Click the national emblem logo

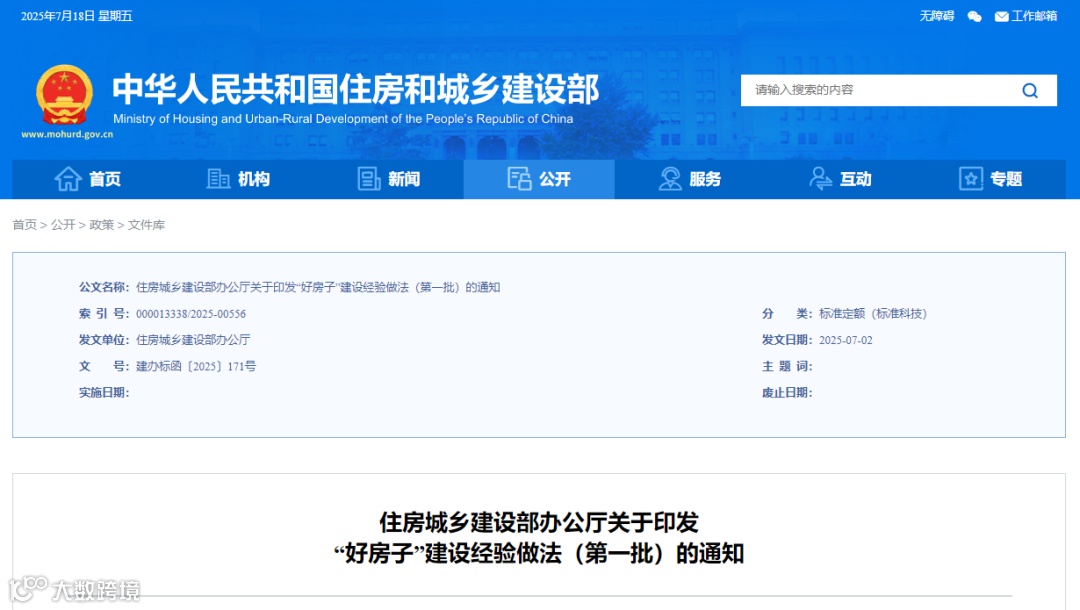click(64, 96)
